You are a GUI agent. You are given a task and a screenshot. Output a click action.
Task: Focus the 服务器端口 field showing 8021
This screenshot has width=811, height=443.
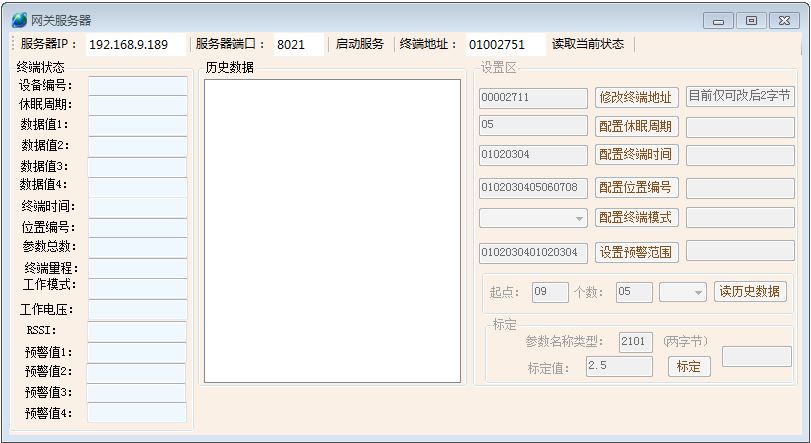click(299, 44)
